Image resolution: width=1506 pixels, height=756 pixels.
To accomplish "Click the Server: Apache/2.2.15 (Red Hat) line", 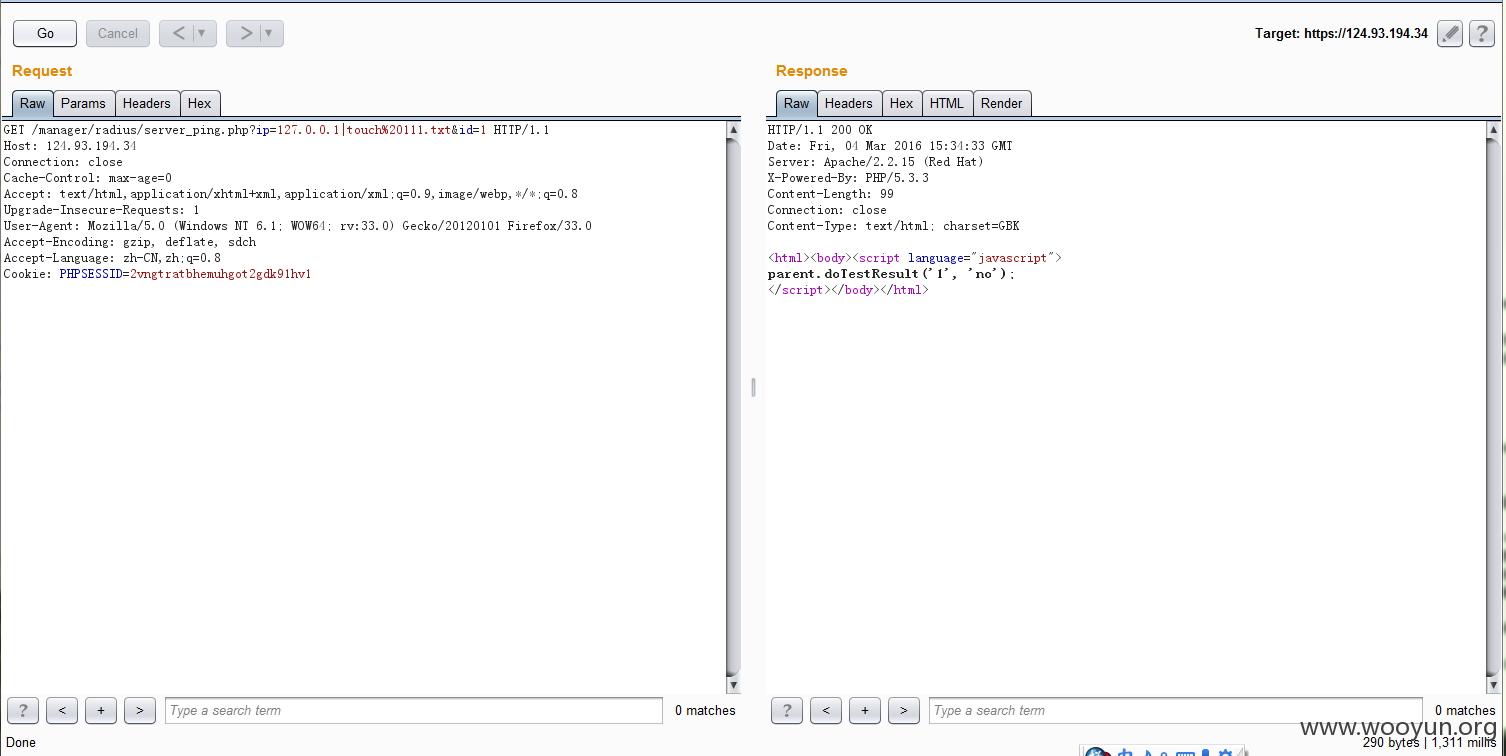I will point(876,162).
